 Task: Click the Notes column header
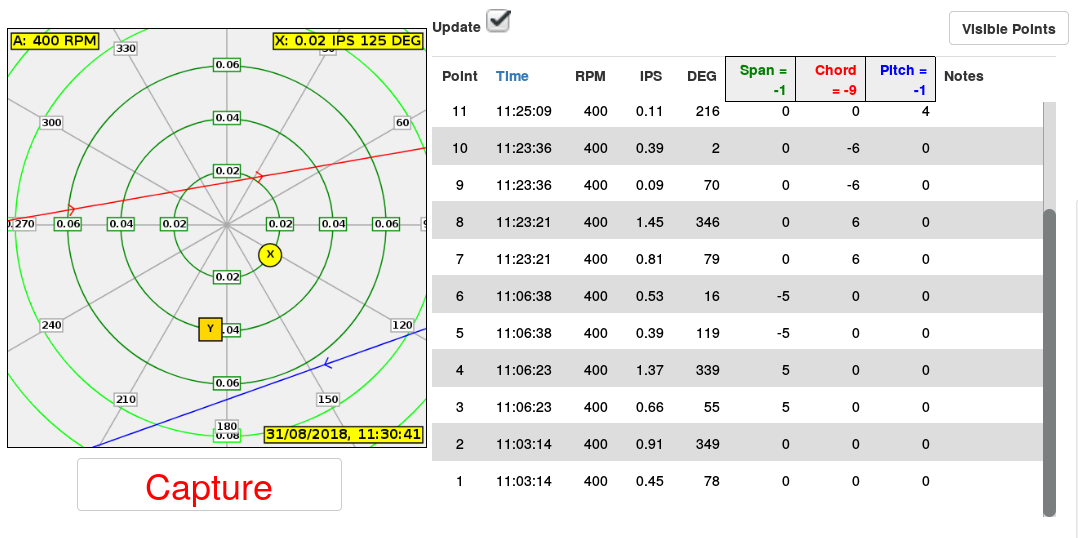[963, 76]
